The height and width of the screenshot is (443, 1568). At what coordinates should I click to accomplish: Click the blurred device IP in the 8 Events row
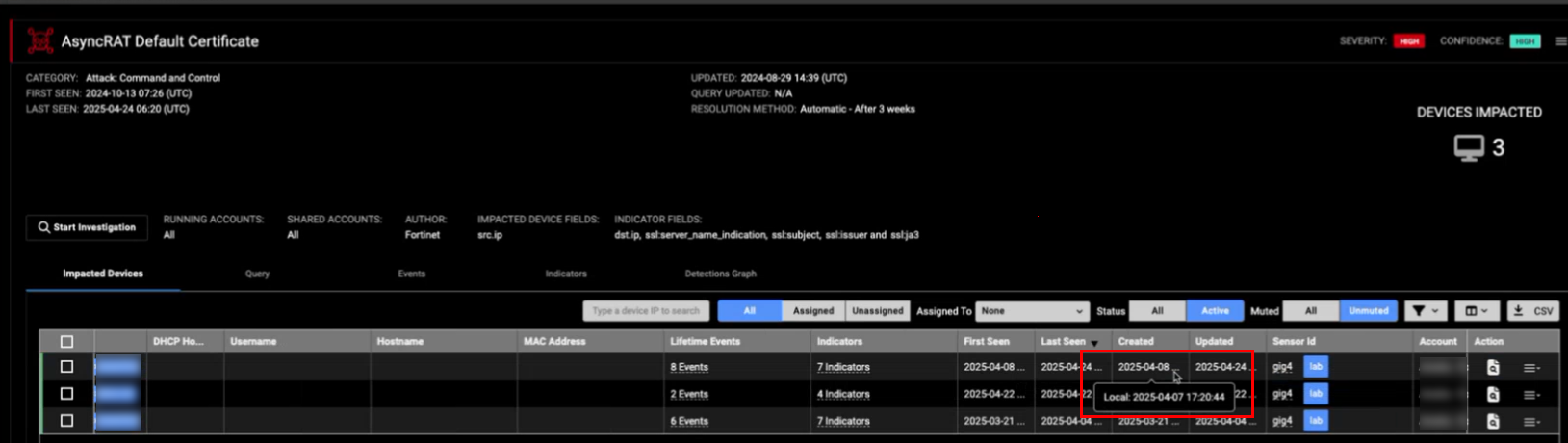tap(117, 367)
